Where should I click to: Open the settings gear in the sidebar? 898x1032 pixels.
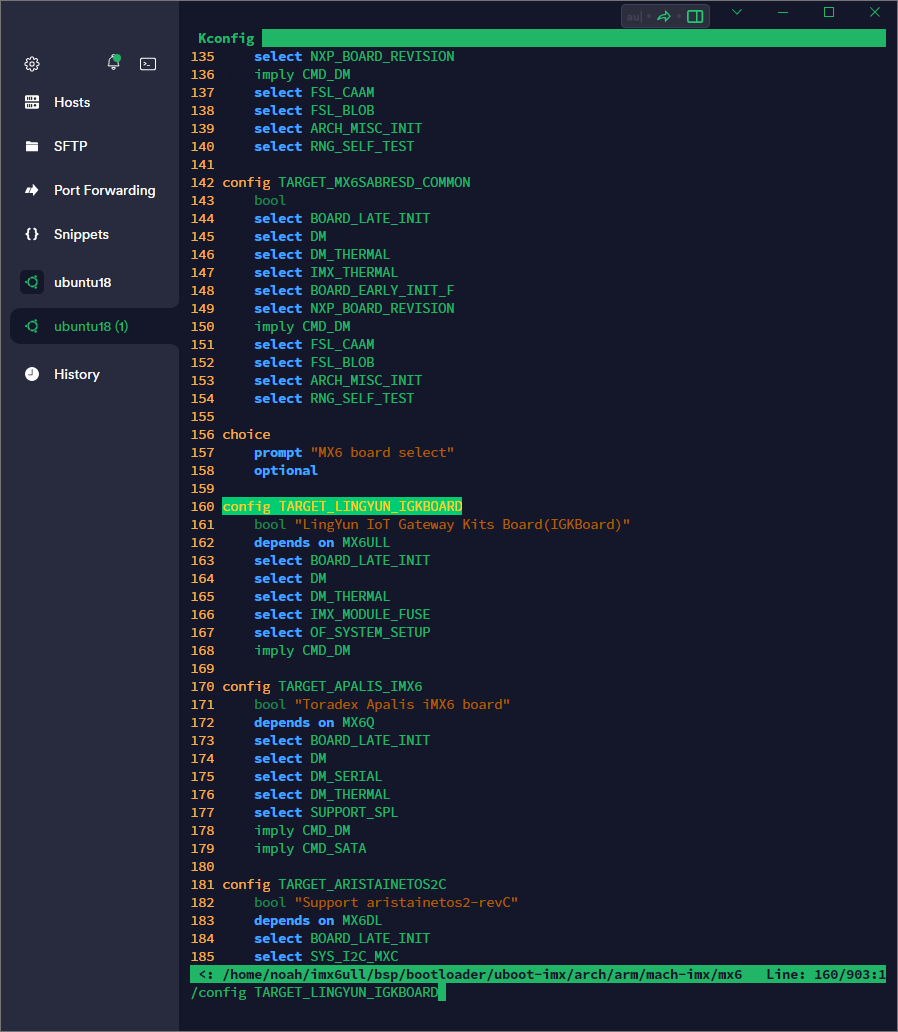coord(32,64)
